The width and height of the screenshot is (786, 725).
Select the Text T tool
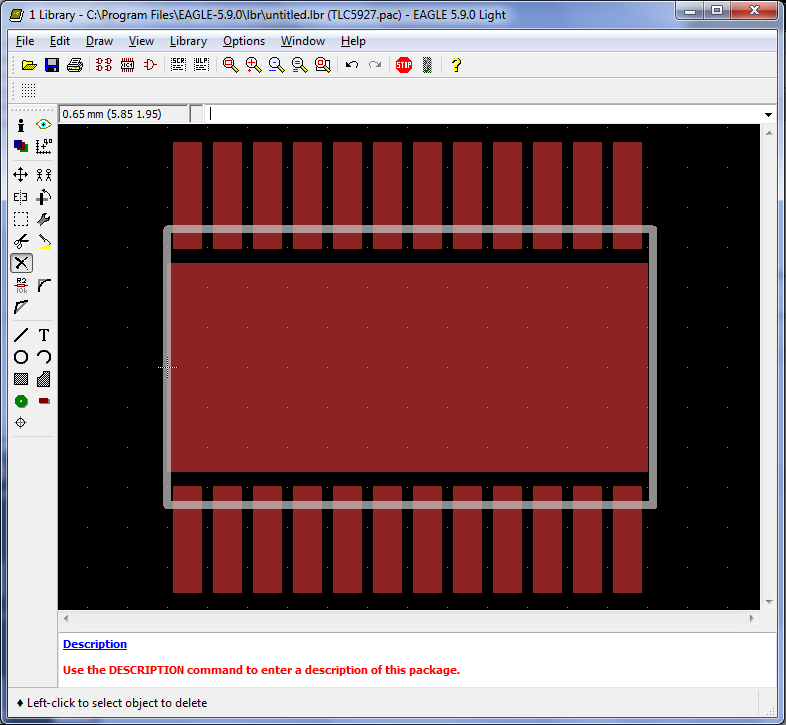[44, 335]
